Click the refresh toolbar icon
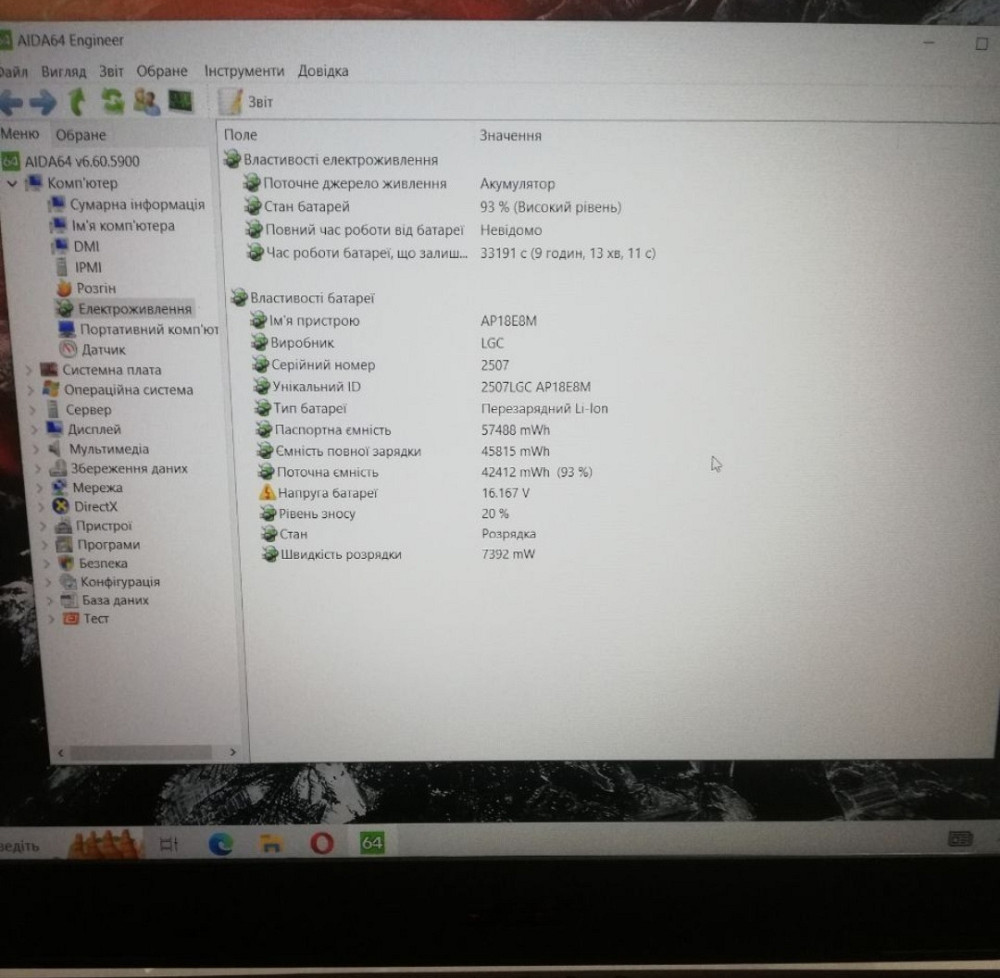 (113, 101)
